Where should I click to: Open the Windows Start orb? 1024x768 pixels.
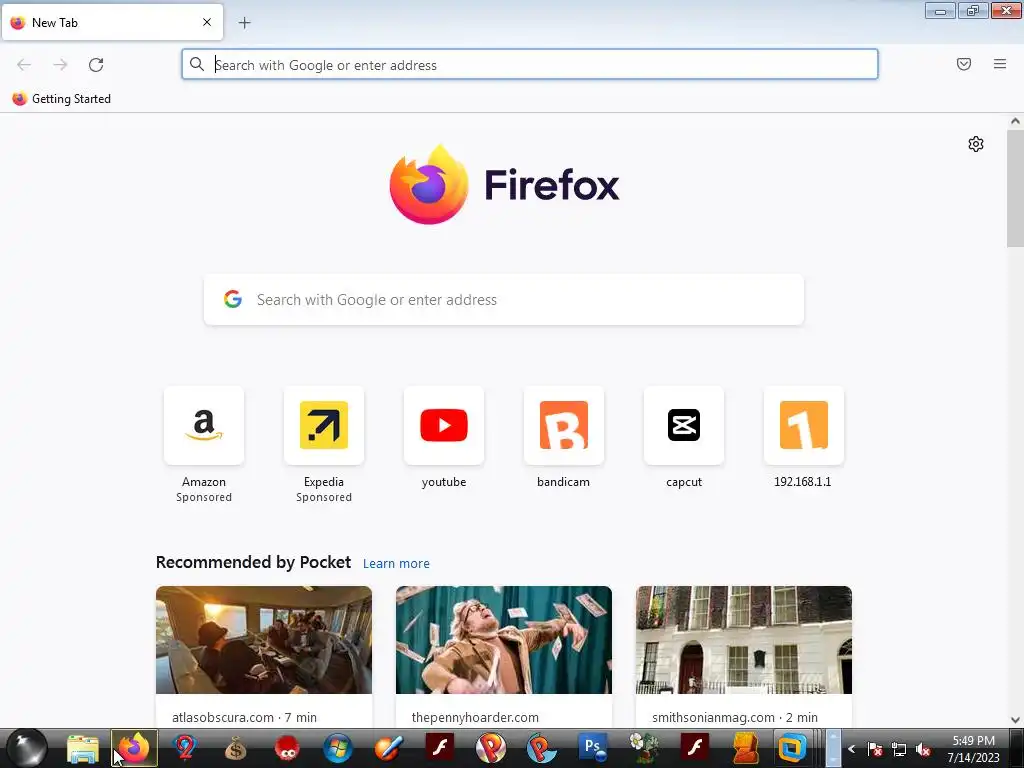[27, 748]
